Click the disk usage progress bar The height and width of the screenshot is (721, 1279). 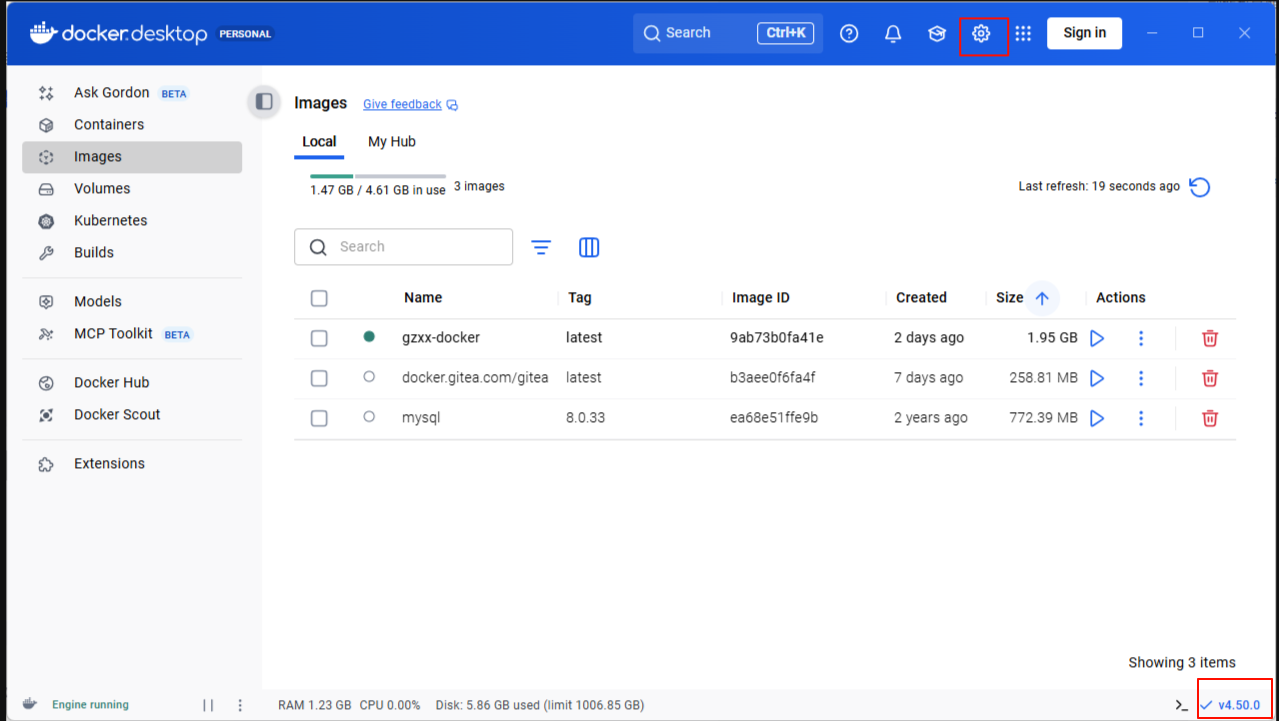point(378,176)
